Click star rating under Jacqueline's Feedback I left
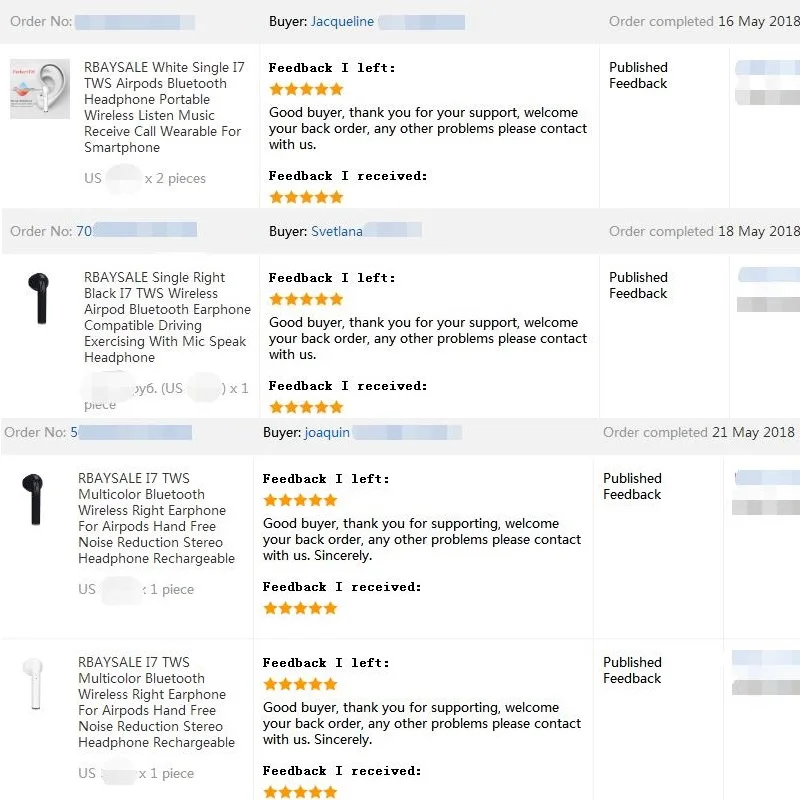 [306, 89]
